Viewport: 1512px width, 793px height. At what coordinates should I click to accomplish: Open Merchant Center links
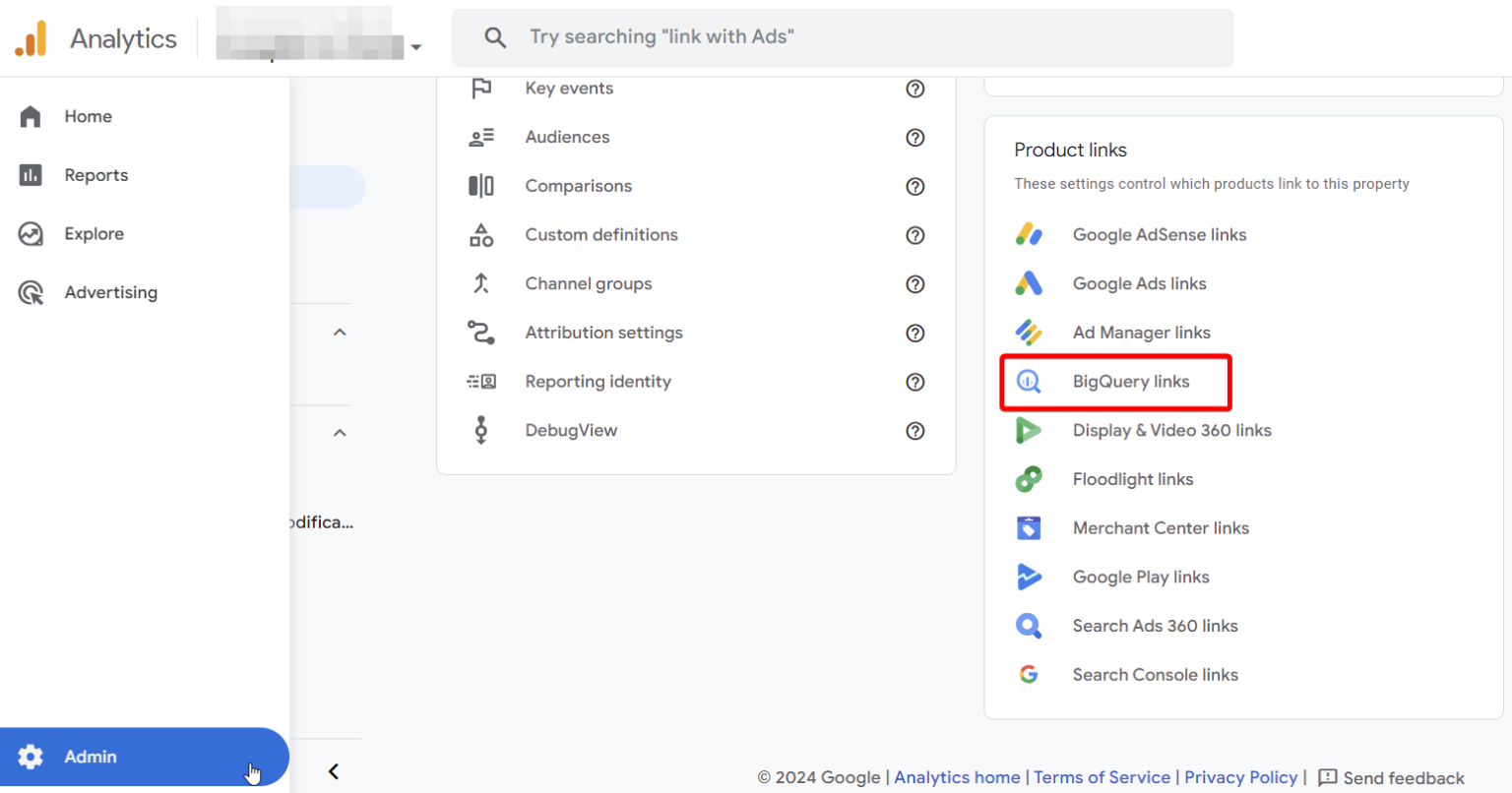1161,528
